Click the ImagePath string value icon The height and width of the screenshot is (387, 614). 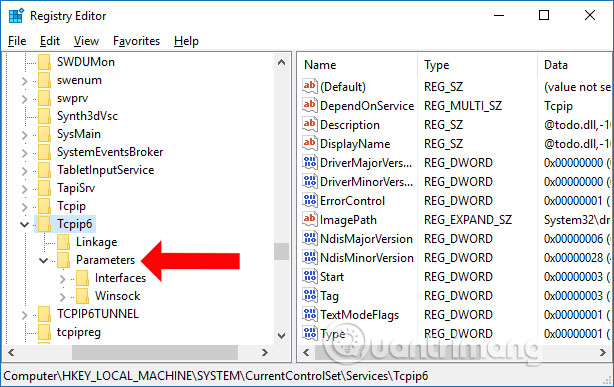[x=309, y=219]
